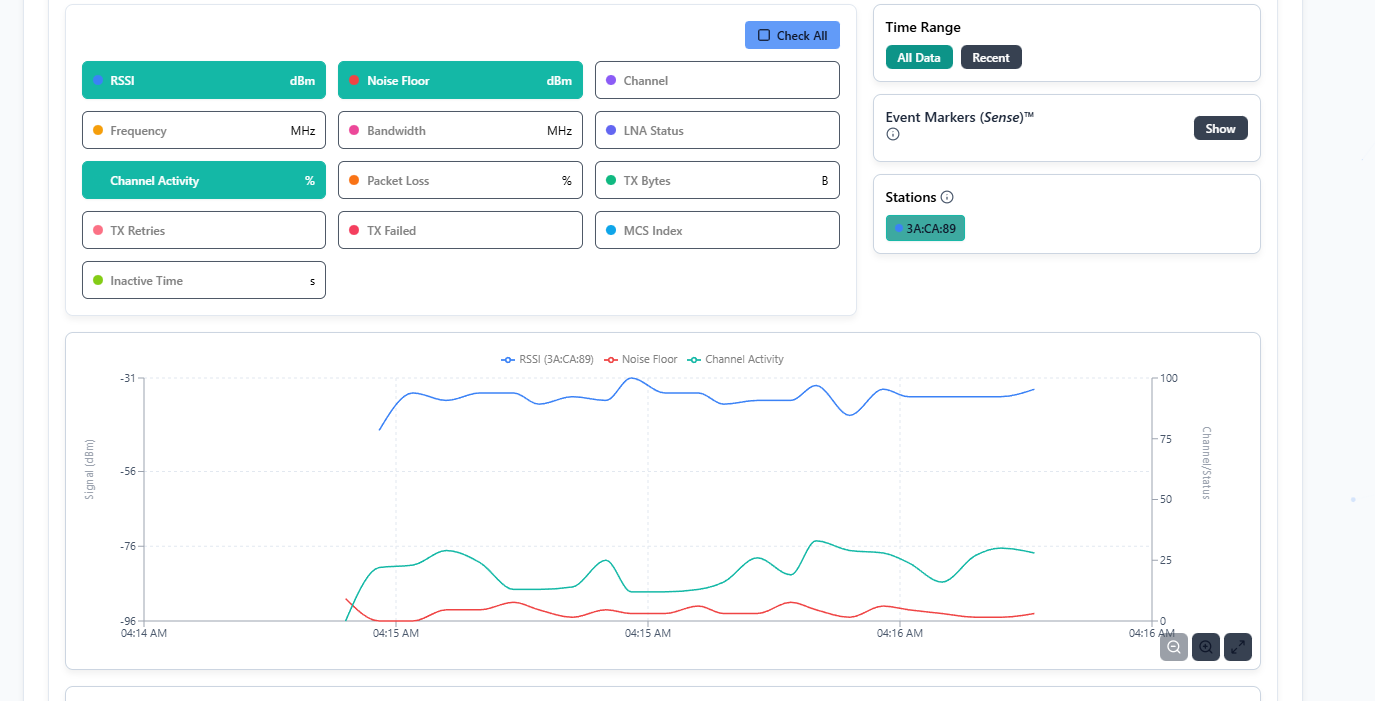
Task: Tick the Check All checkbox button
Action: (792, 35)
